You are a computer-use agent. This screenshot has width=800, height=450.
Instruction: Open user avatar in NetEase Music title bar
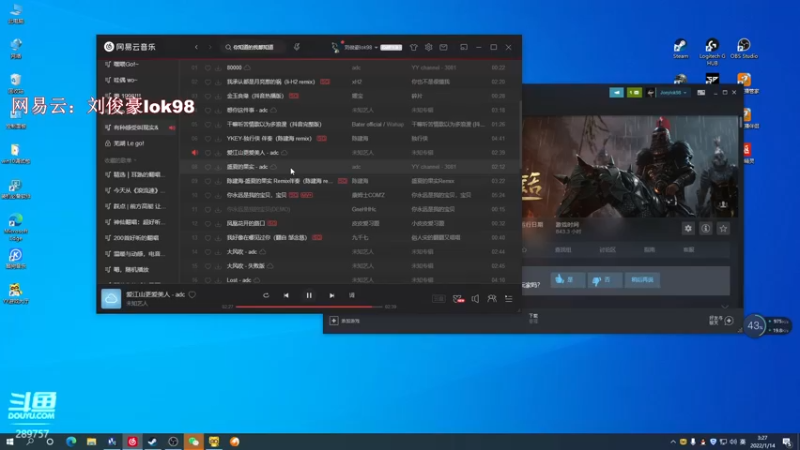[x=335, y=47]
